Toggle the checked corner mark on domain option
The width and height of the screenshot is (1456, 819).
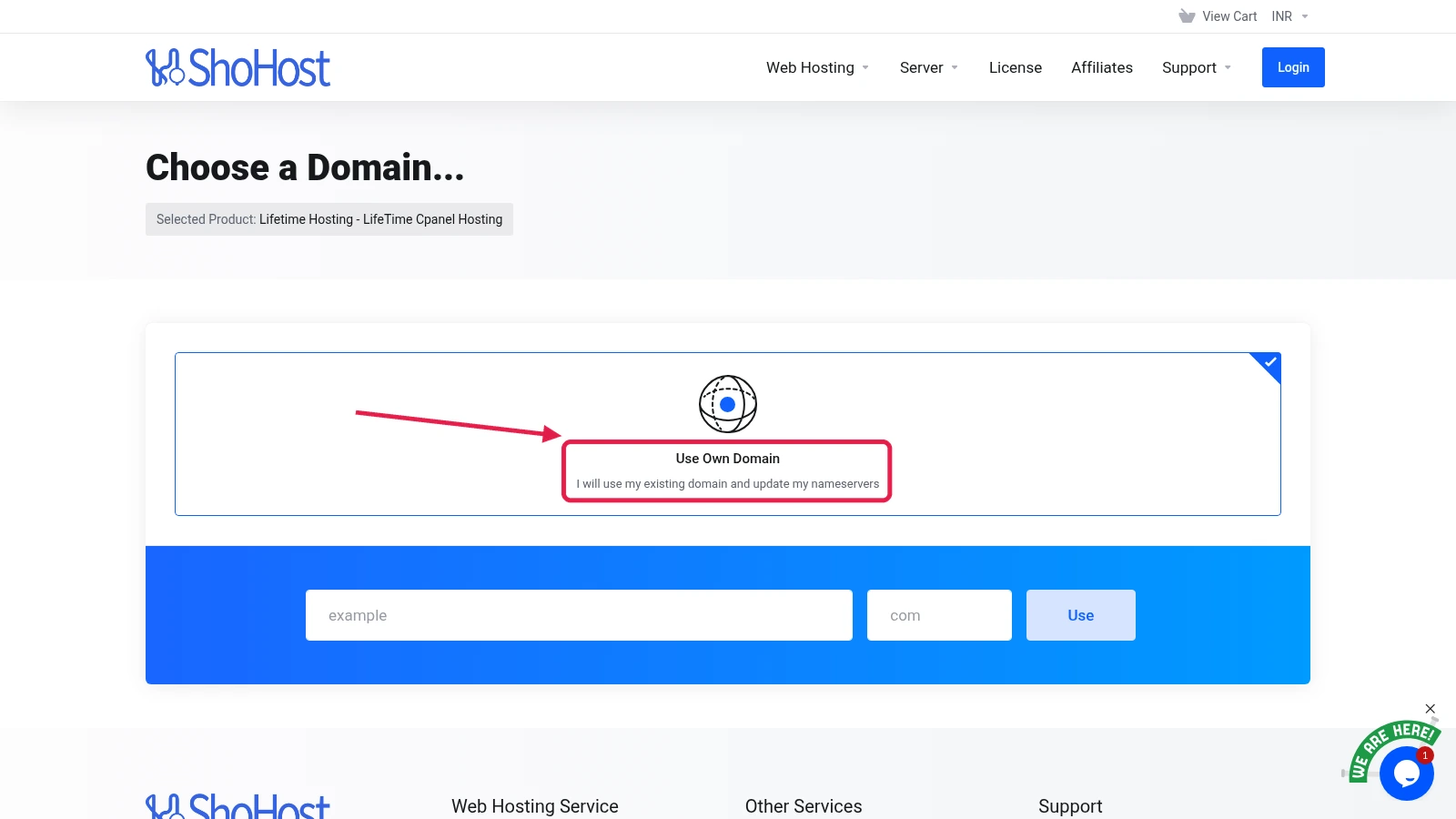1269,363
